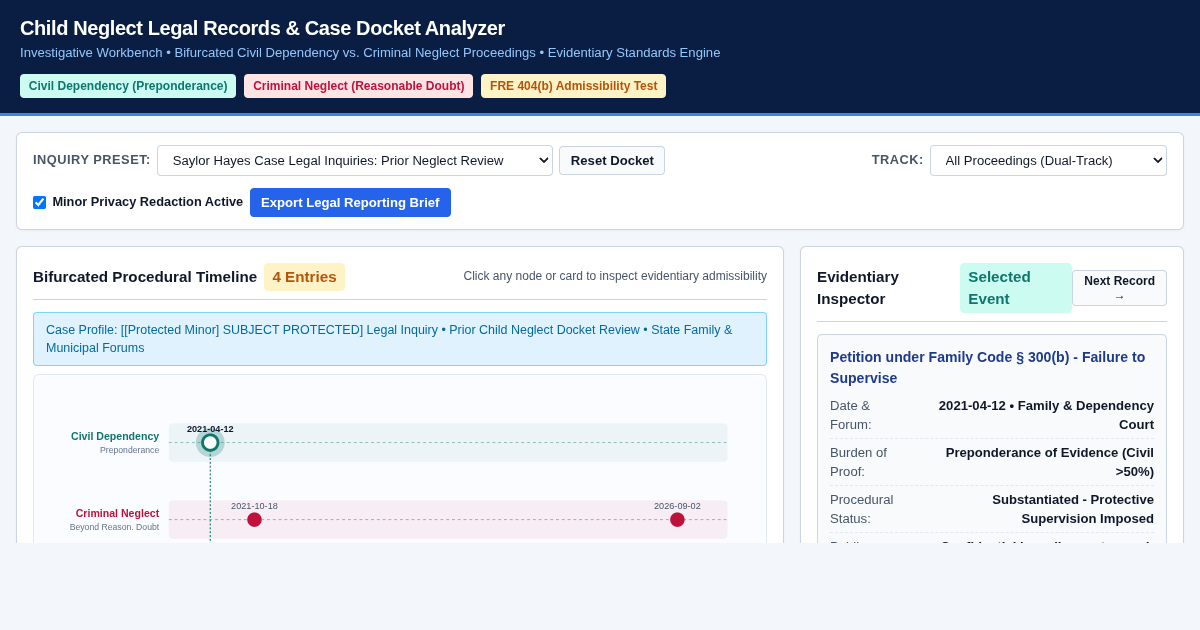
Task: Go to Next Record in inspector
Action: (1119, 288)
